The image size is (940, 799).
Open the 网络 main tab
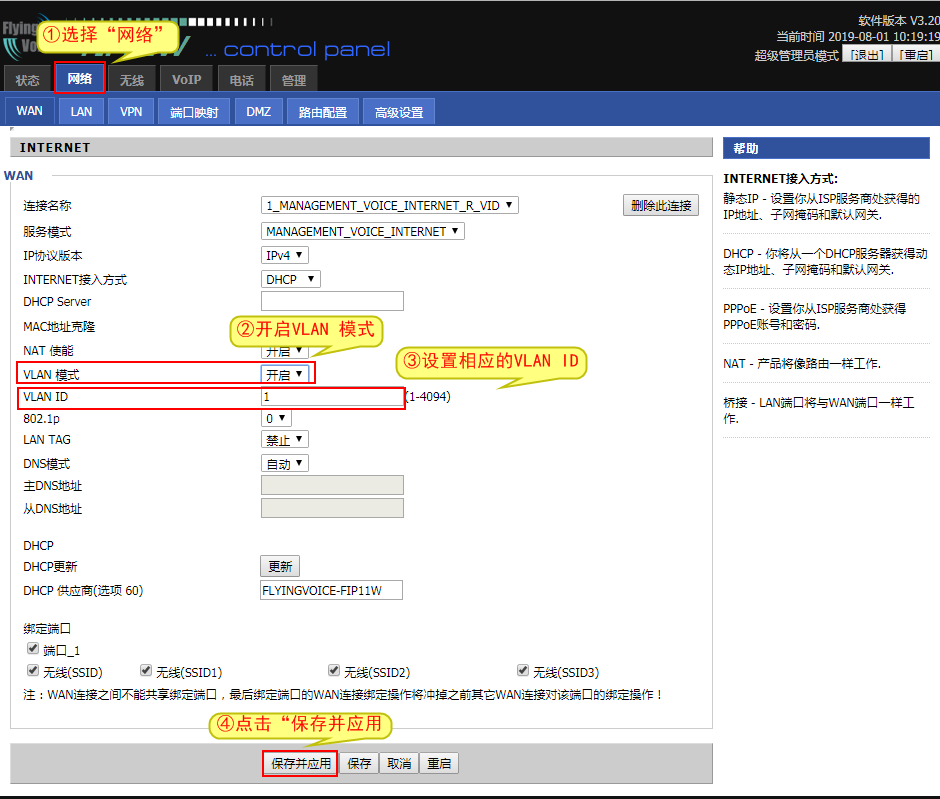point(80,79)
